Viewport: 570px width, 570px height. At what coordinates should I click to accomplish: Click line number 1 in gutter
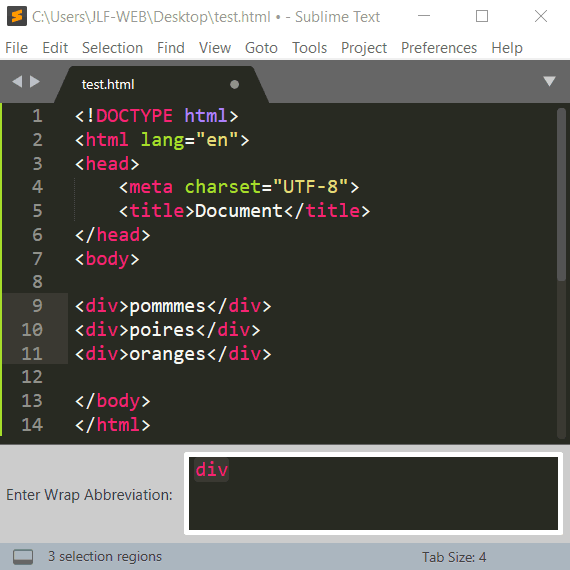pos(37,116)
